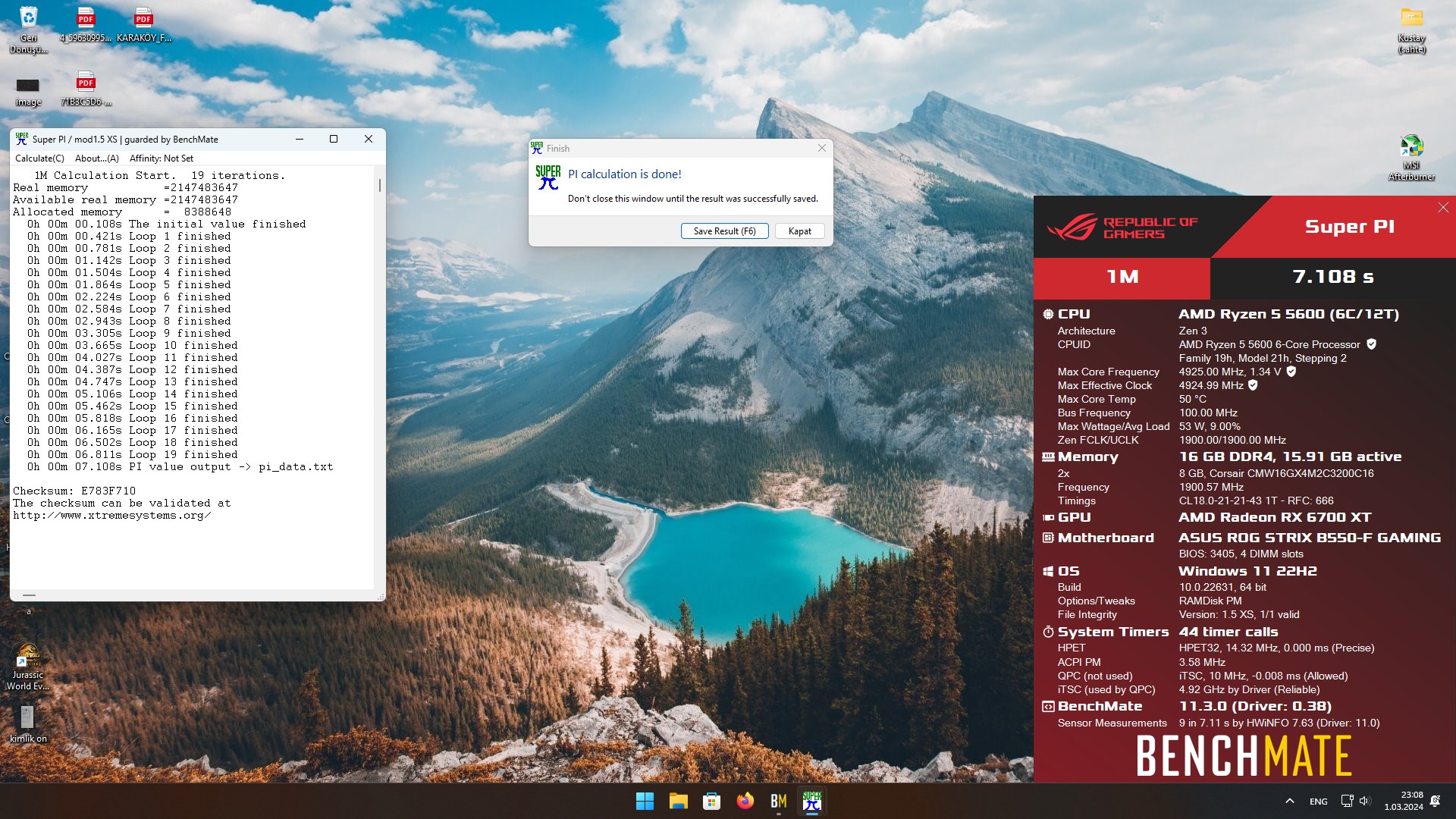
Task: Click ASUS ROG STRIX B550-F GAMING text
Action: coord(1310,538)
